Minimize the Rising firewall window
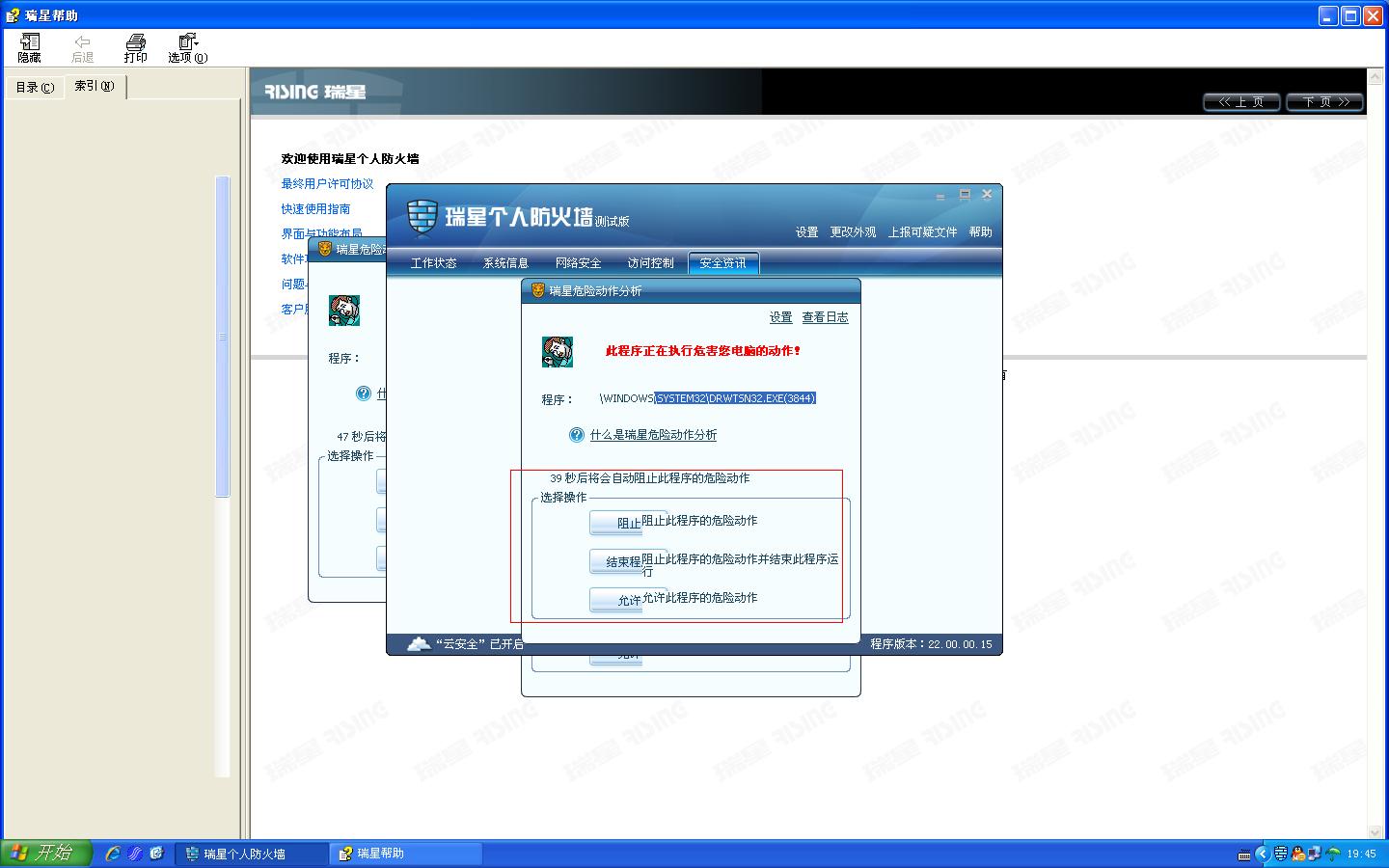Image resolution: width=1389 pixels, height=868 pixels. point(940,196)
